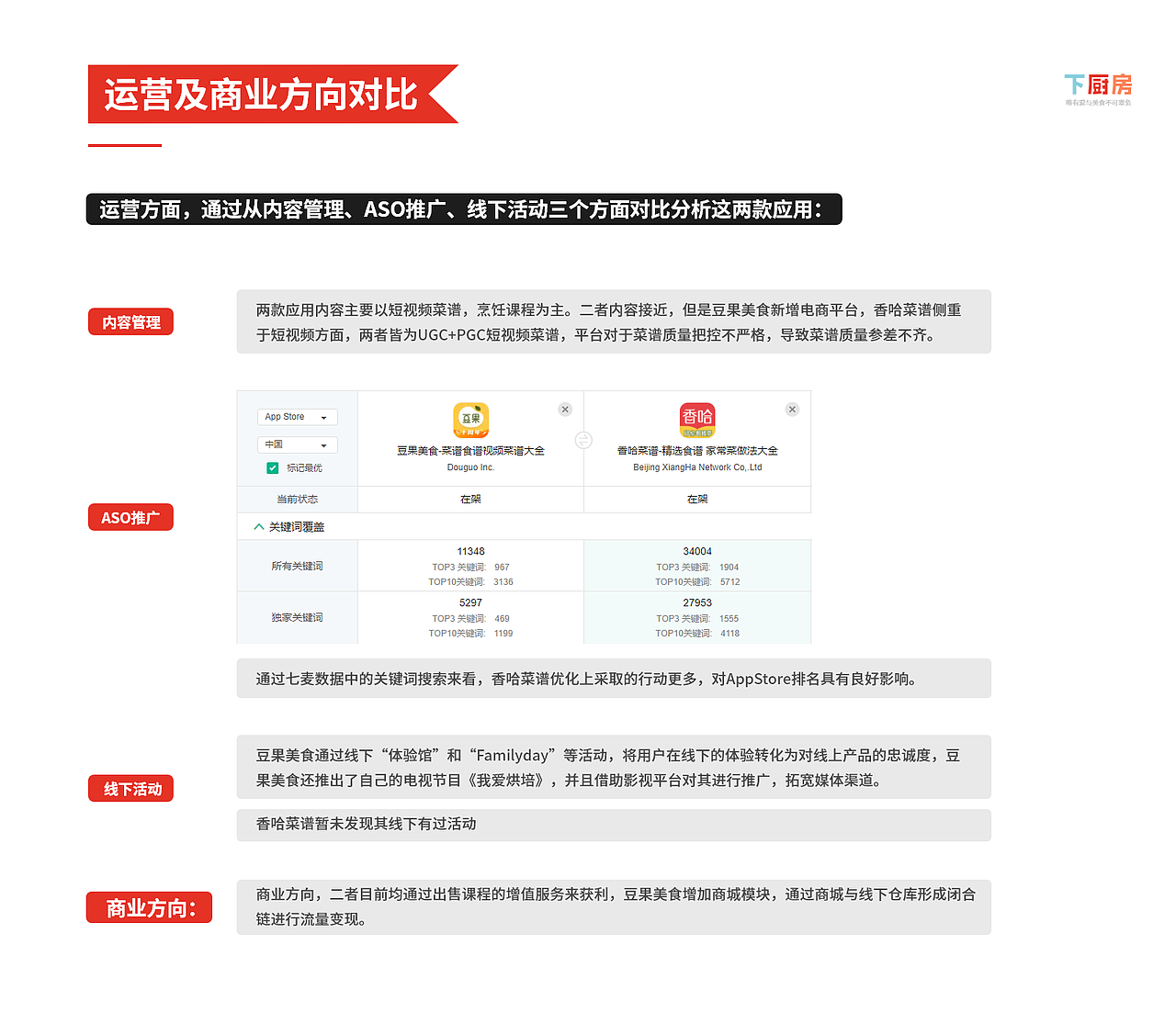Viewport: 1176px width, 1012px height.
Task: Click the 香哈菜谱 app icon
Action: point(696,421)
